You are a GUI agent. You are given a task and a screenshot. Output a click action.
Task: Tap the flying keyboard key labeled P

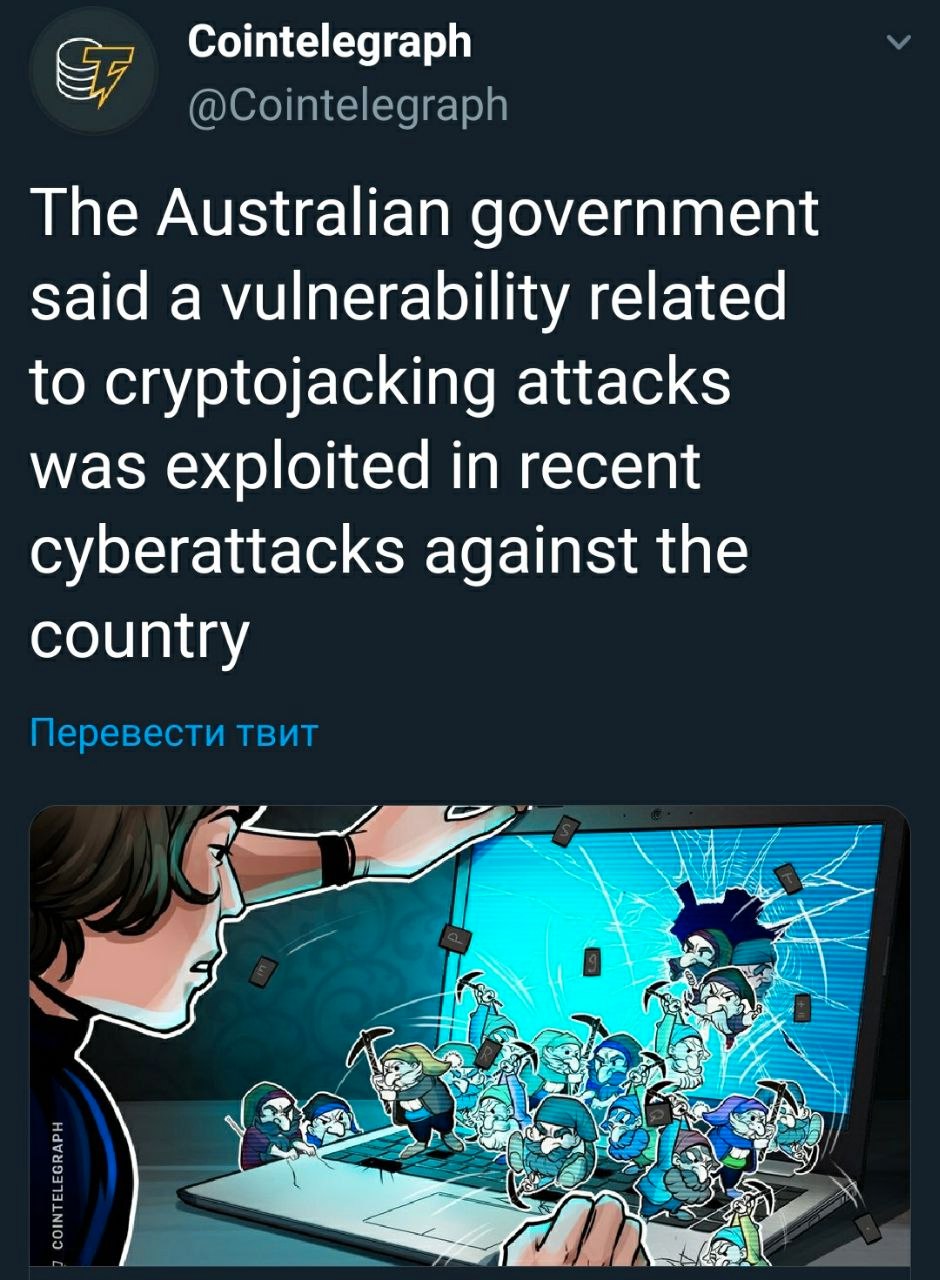click(452, 936)
